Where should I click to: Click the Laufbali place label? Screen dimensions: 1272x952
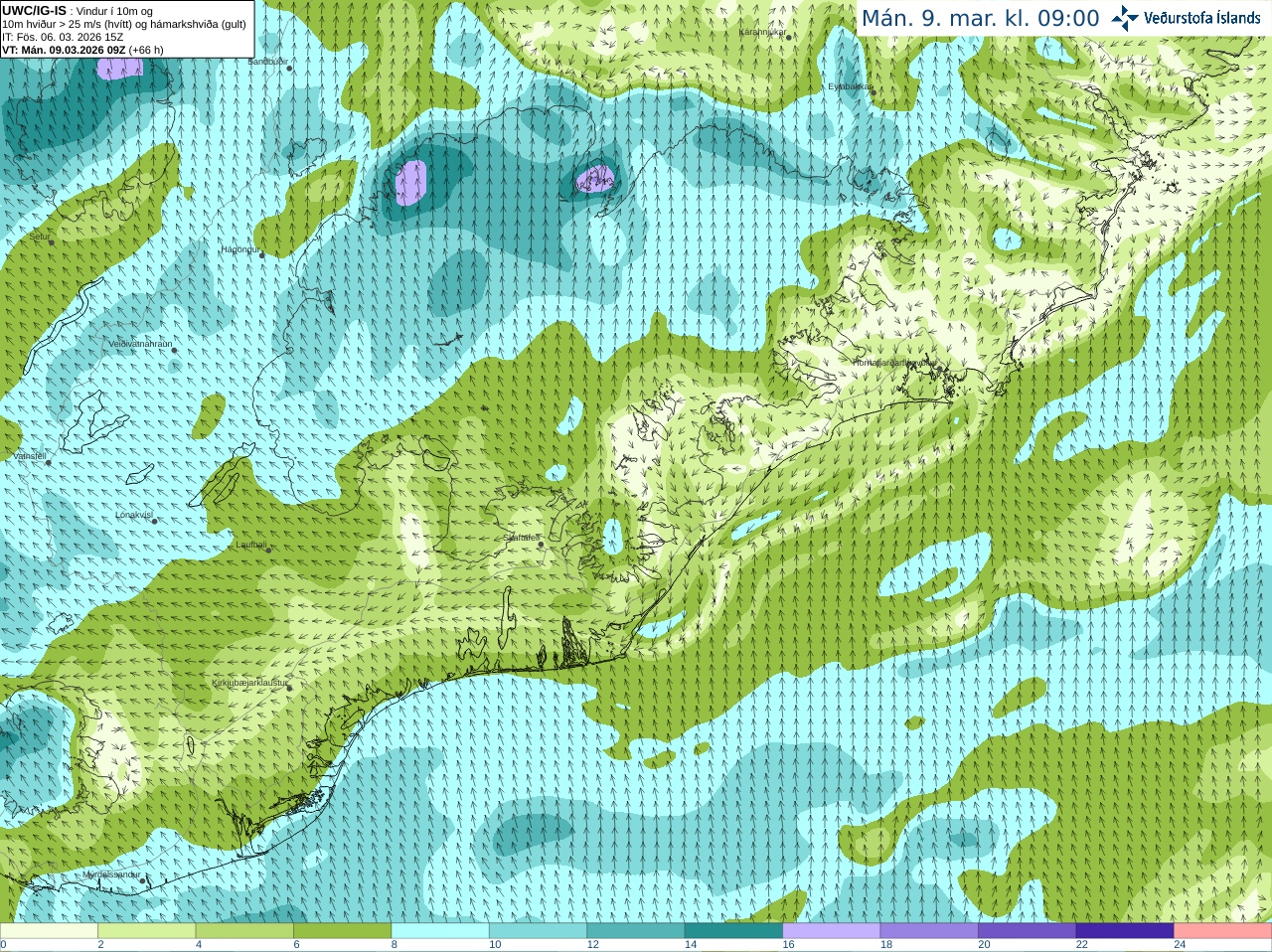[251, 545]
